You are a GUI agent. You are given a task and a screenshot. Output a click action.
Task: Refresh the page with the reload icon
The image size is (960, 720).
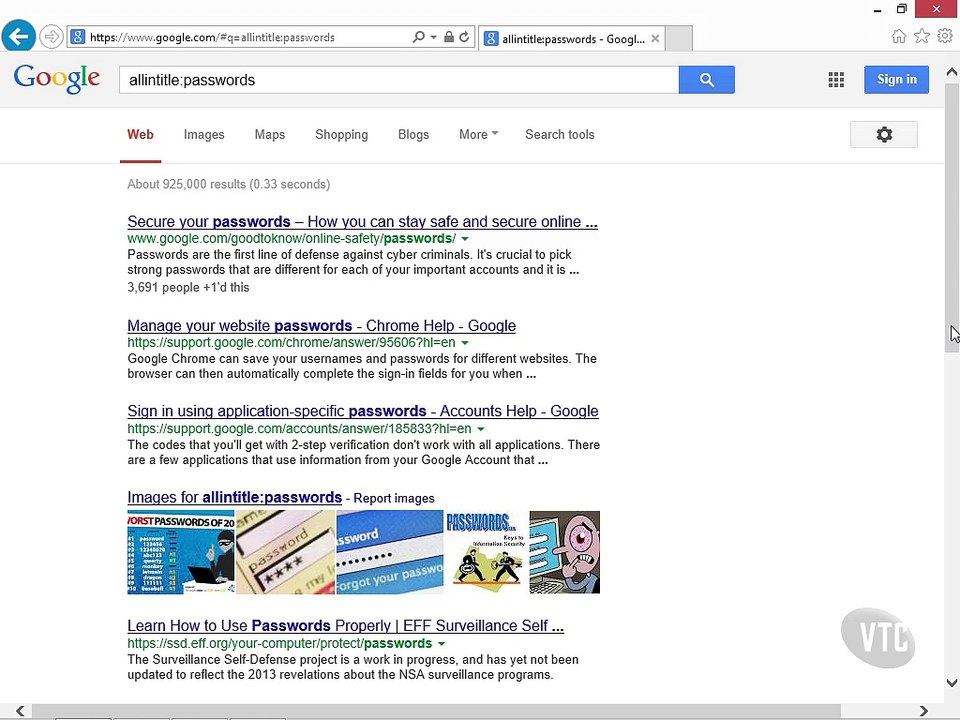tap(464, 37)
